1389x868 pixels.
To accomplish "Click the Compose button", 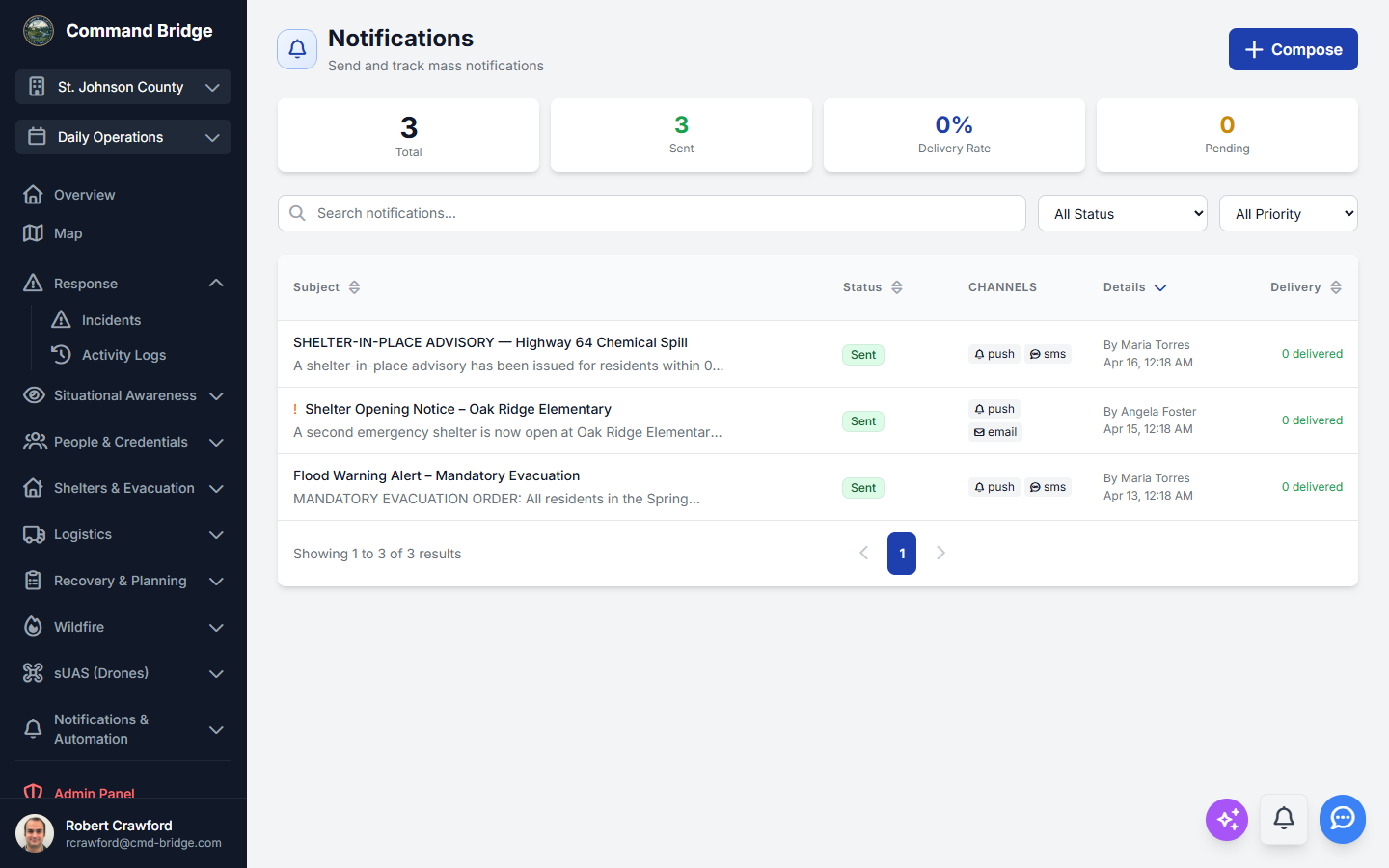I will 1293,49.
